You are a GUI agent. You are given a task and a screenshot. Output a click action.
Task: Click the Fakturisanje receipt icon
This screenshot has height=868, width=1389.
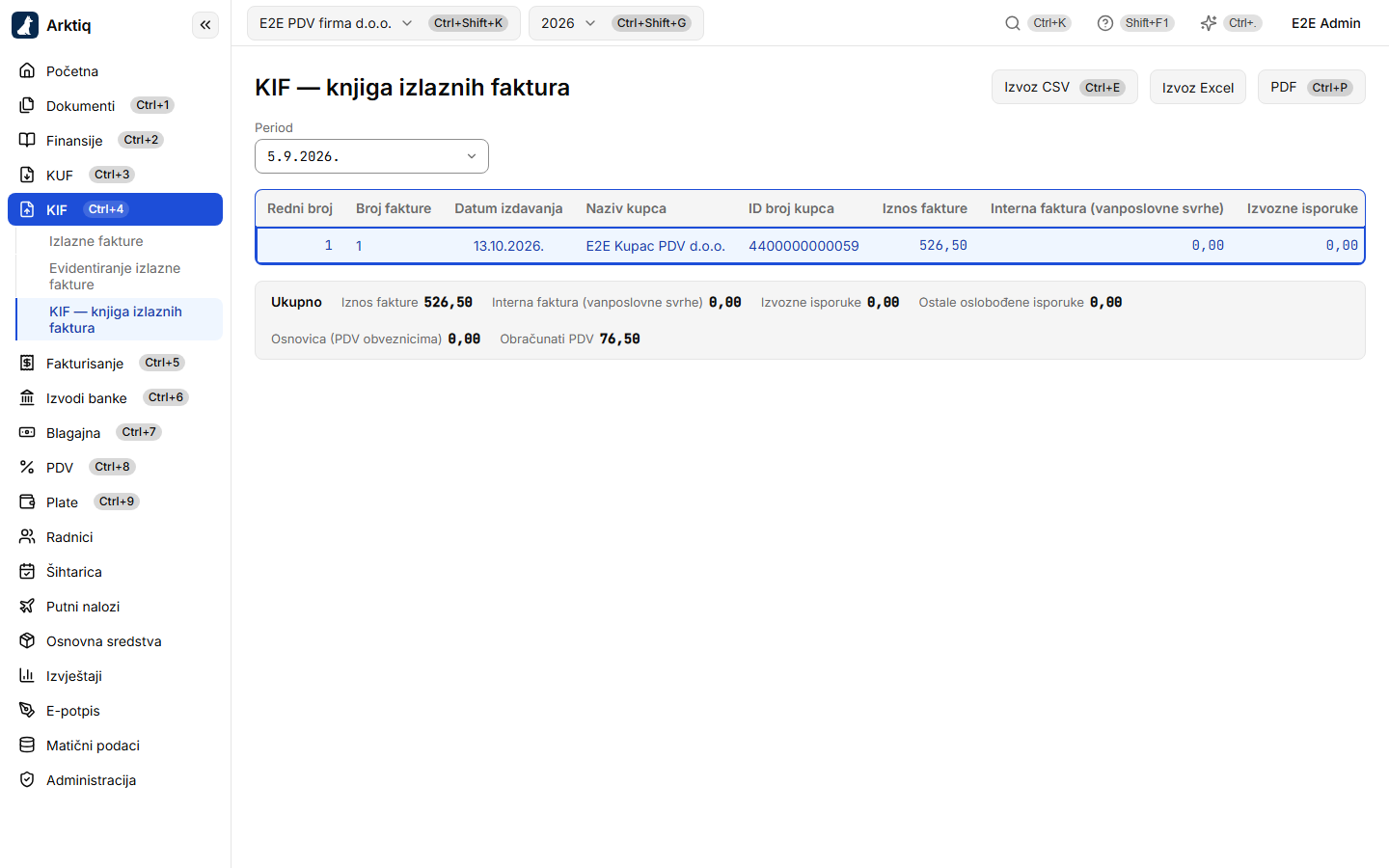[27, 363]
